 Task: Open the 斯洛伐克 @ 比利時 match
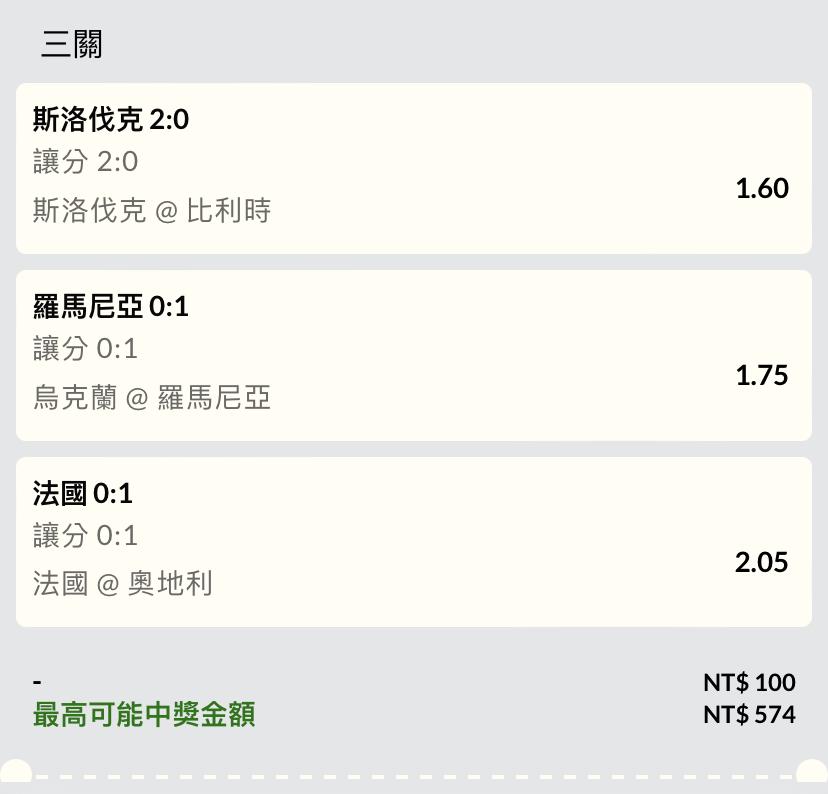tap(152, 211)
